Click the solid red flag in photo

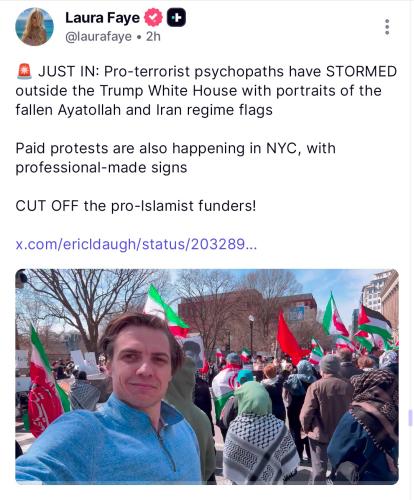tap(291, 338)
